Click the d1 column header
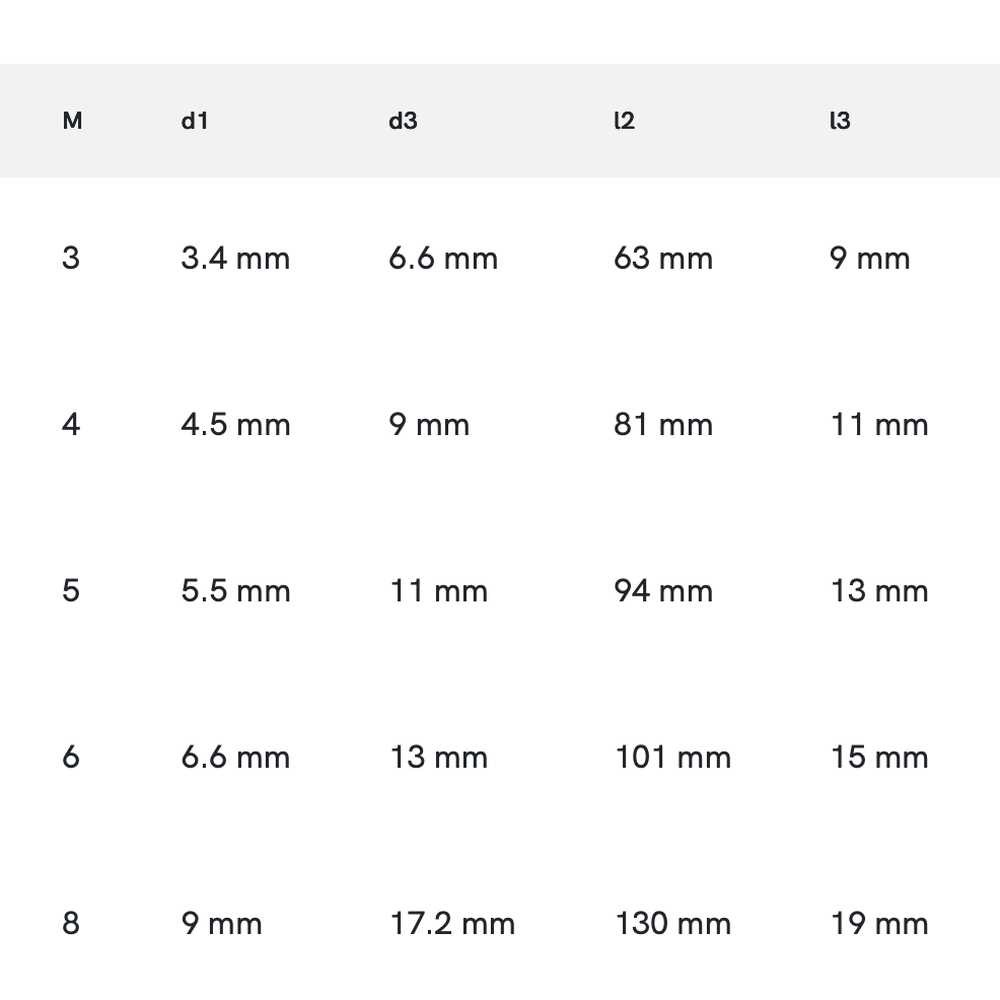 [195, 121]
